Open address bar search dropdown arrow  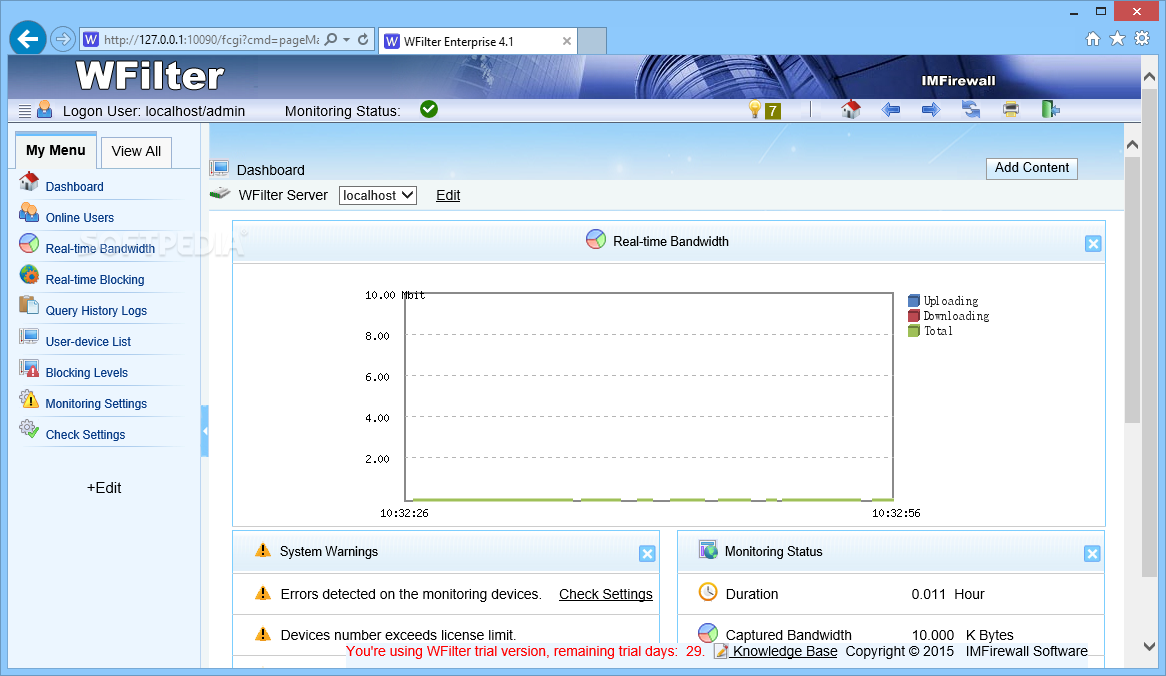[347, 39]
